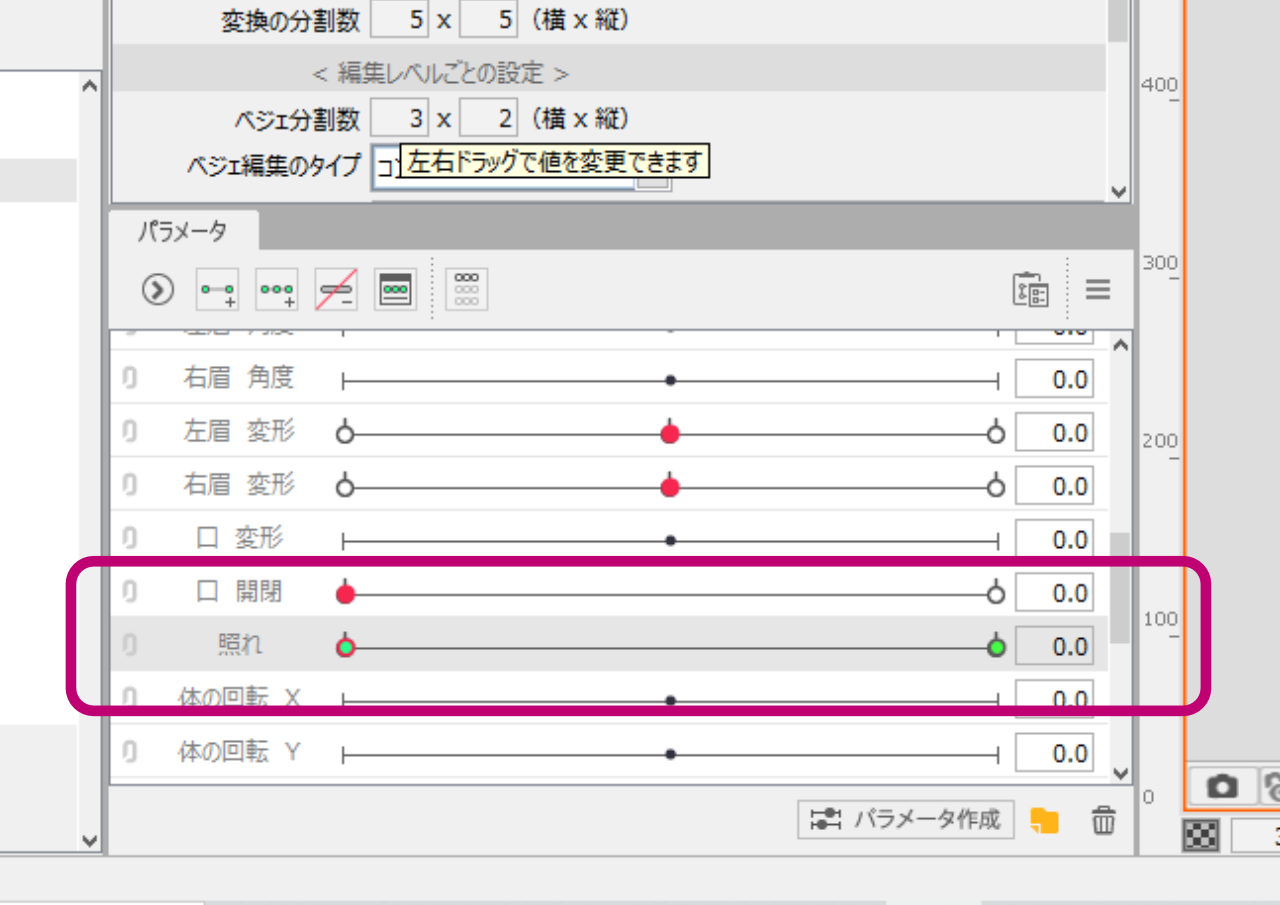Click the link icon beside 右眉 角度
Viewport: 1280px width, 905px height.
pyautogui.click(x=129, y=379)
